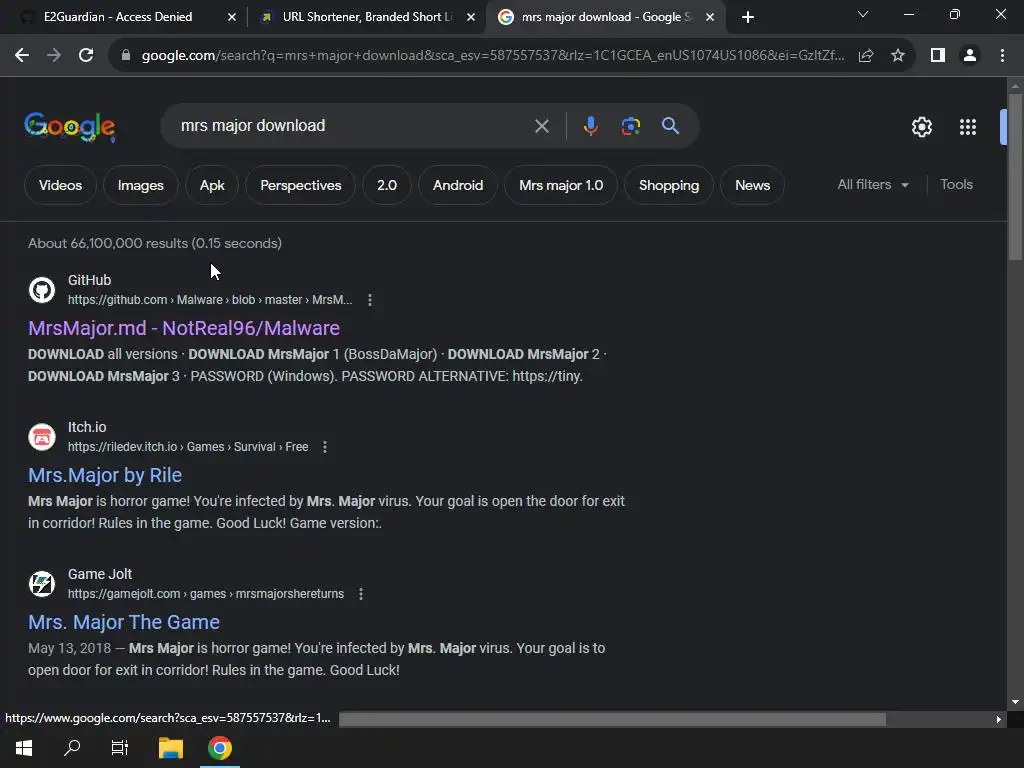The image size is (1024, 768).
Task: Open the search Tools options
Action: click(956, 185)
